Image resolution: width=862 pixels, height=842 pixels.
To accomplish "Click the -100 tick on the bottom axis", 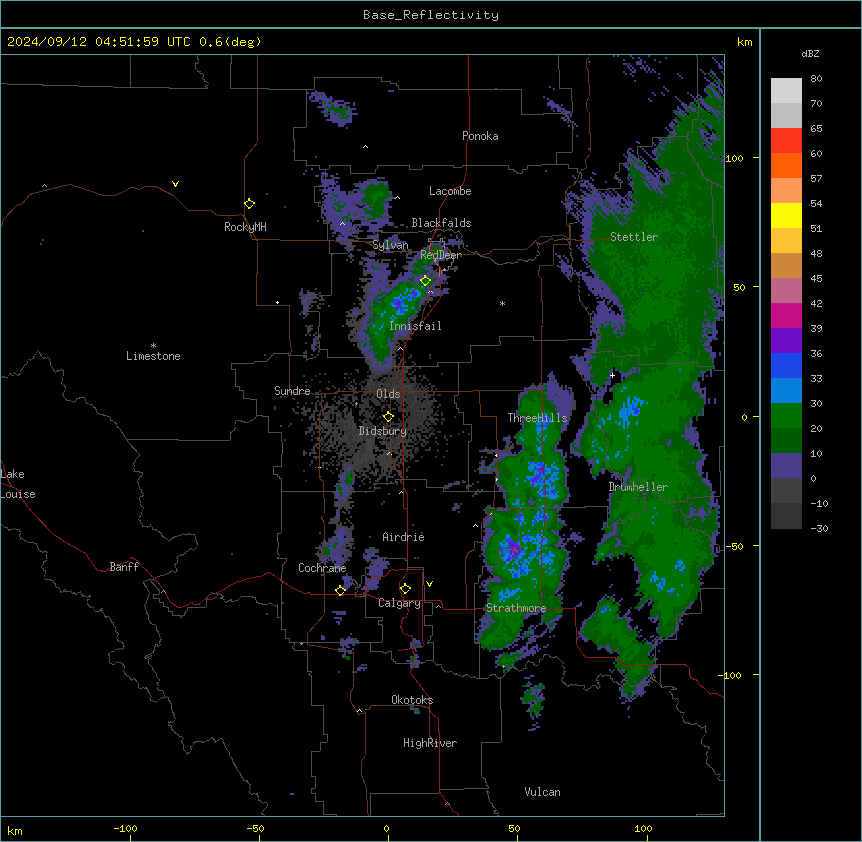I will click(x=125, y=828).
